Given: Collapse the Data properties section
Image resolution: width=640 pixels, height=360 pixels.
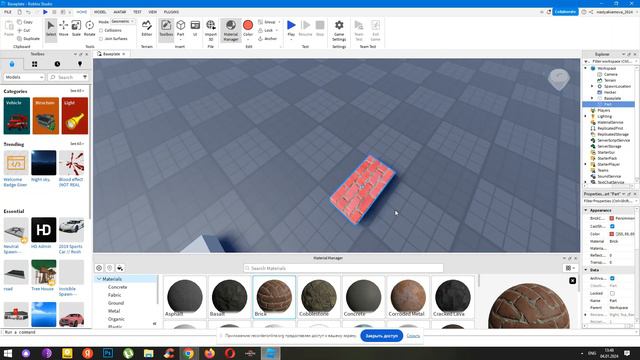Looking at the screenshot, I should click(586, 270).
